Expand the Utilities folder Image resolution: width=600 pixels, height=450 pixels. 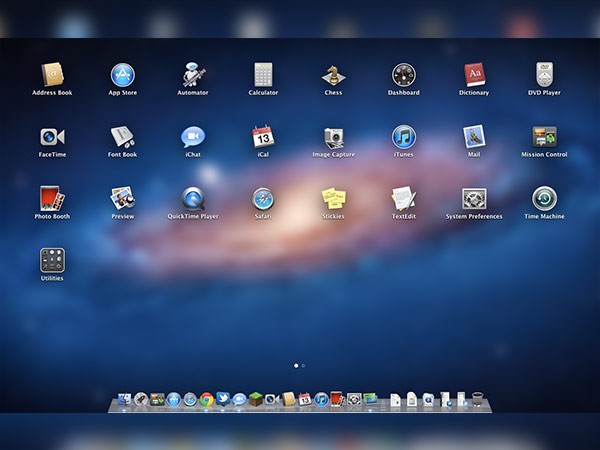(52, 260)
